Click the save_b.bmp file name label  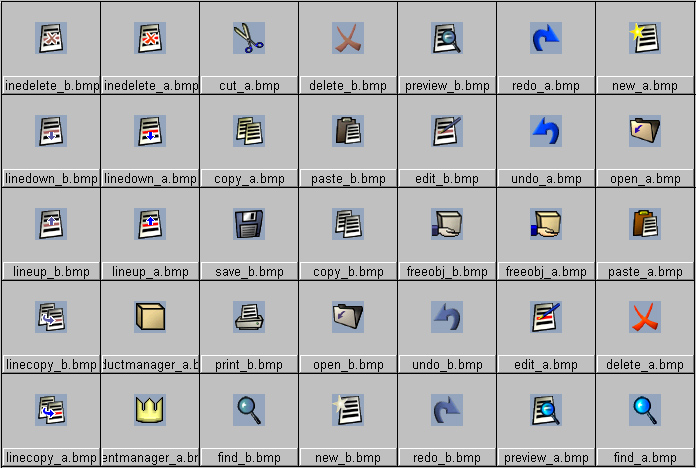(249, 271)
